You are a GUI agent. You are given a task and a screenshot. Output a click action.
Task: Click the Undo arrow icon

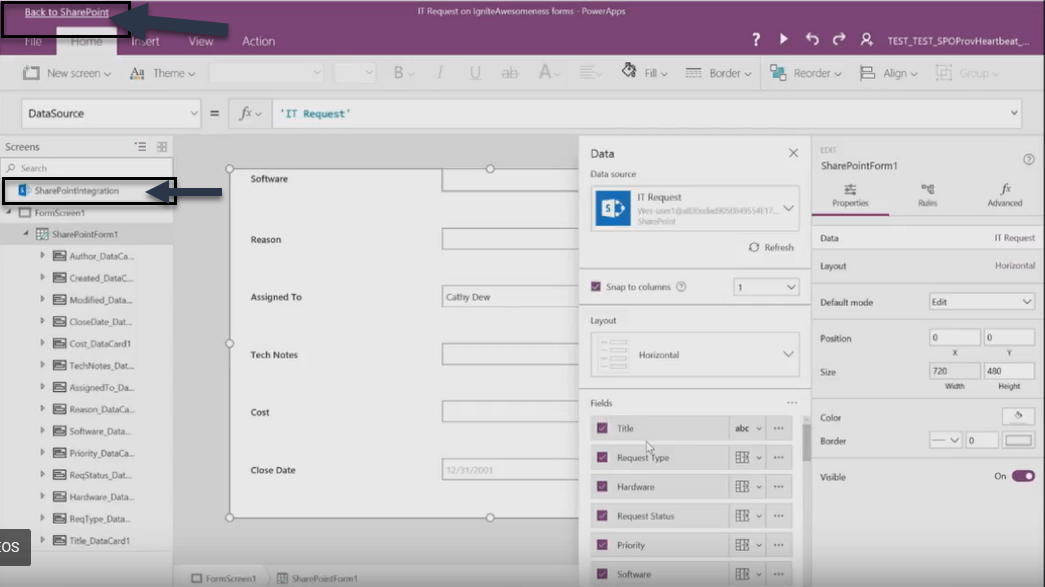point(812,39)
